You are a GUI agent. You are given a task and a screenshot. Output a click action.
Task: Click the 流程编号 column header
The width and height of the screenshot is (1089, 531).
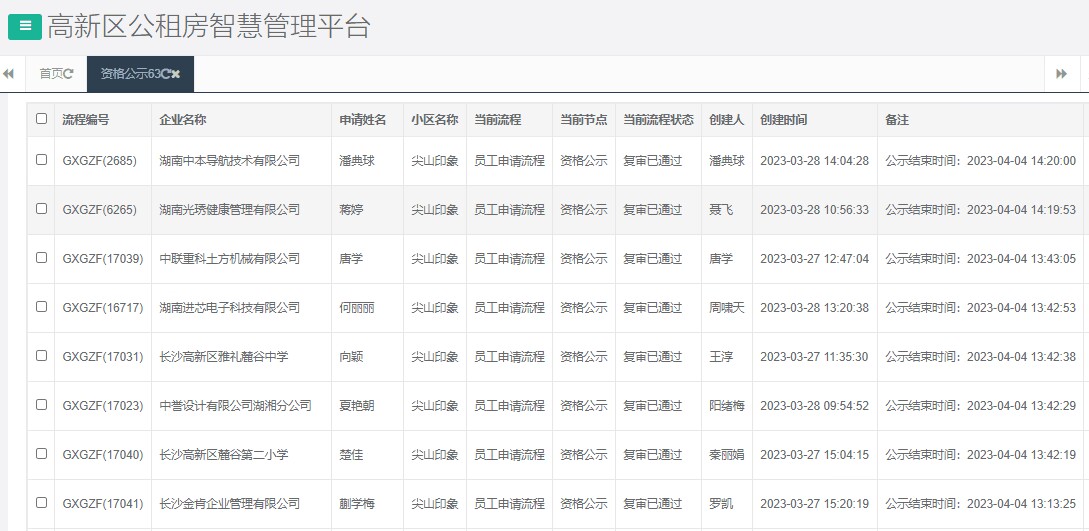(103, 119)
